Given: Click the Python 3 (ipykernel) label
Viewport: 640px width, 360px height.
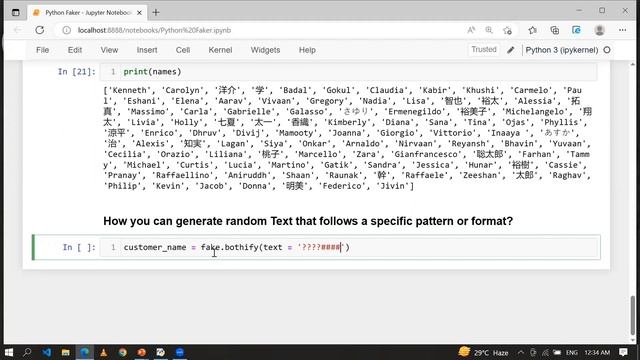Looking at the screenshot, I should pos(562,50).
